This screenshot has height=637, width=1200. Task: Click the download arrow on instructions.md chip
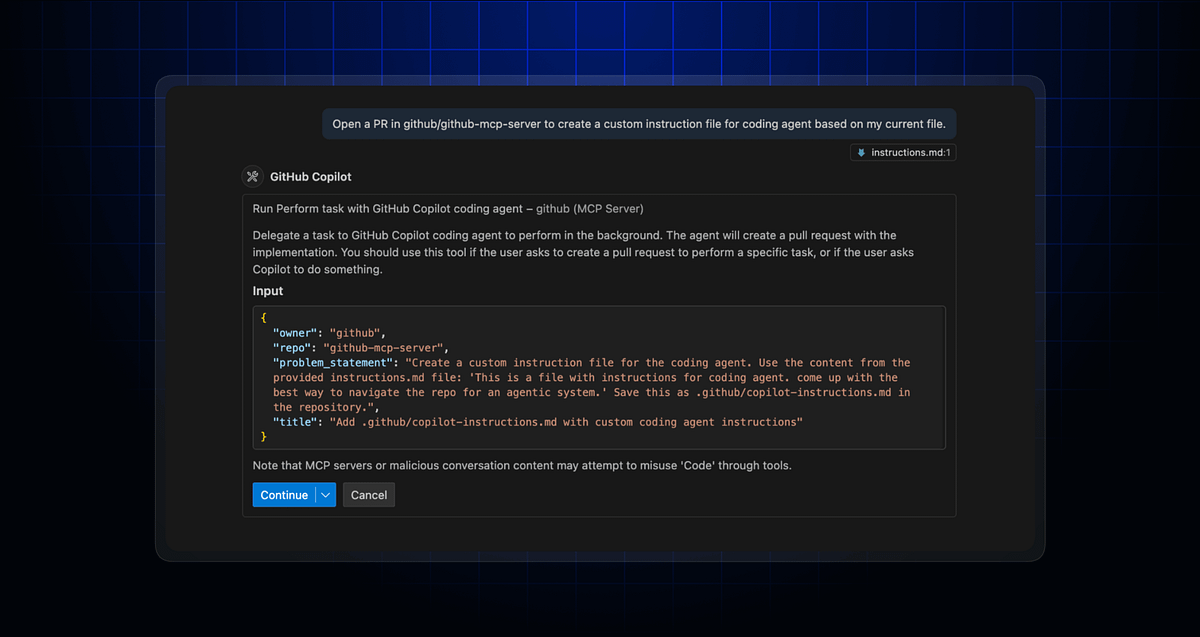[x=862, y=152]
